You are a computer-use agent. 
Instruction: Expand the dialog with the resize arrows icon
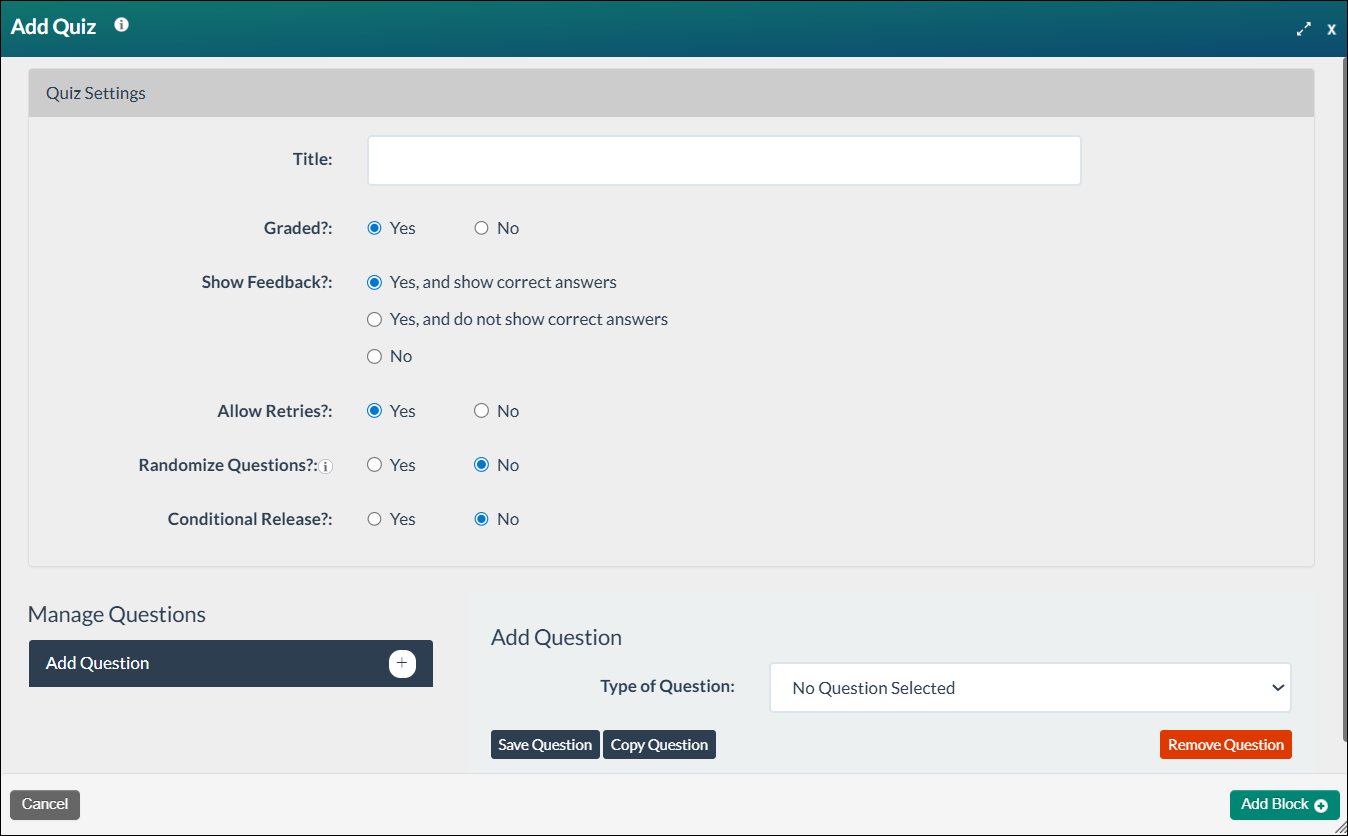click(1303, 29)
